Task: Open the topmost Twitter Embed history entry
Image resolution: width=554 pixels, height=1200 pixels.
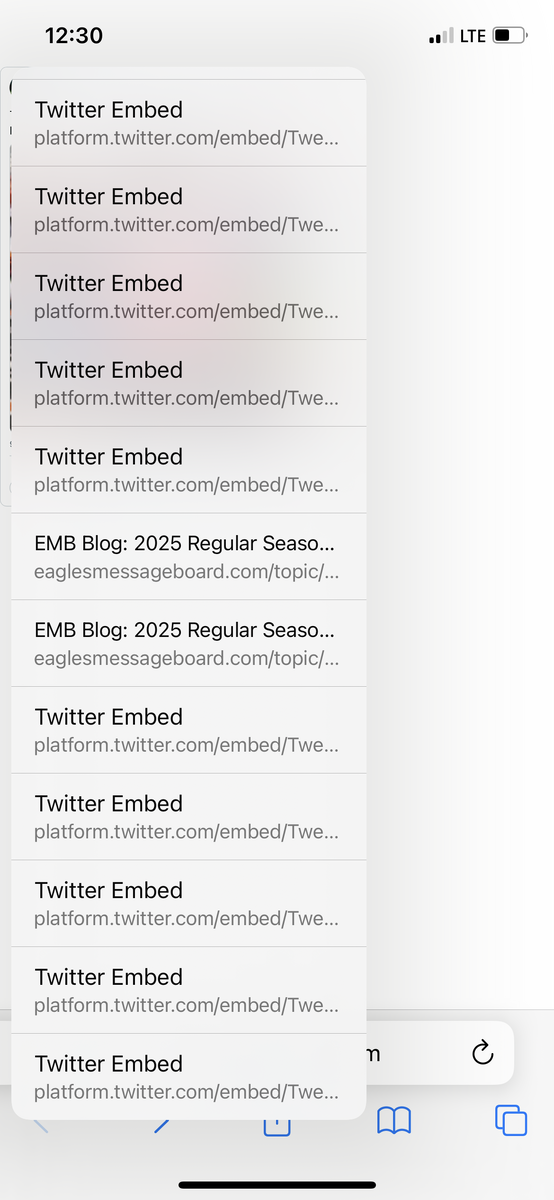Action: click(189, 123)
